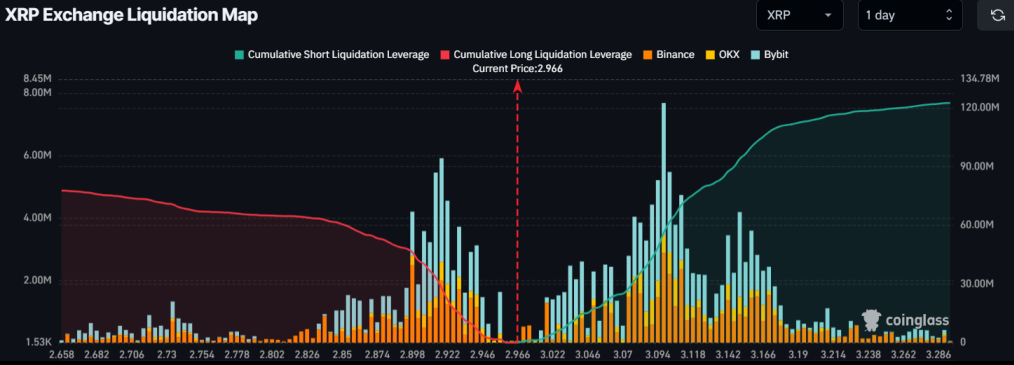Click the 6.00M left axis label
1014x365 pixels.
(37, 156)
